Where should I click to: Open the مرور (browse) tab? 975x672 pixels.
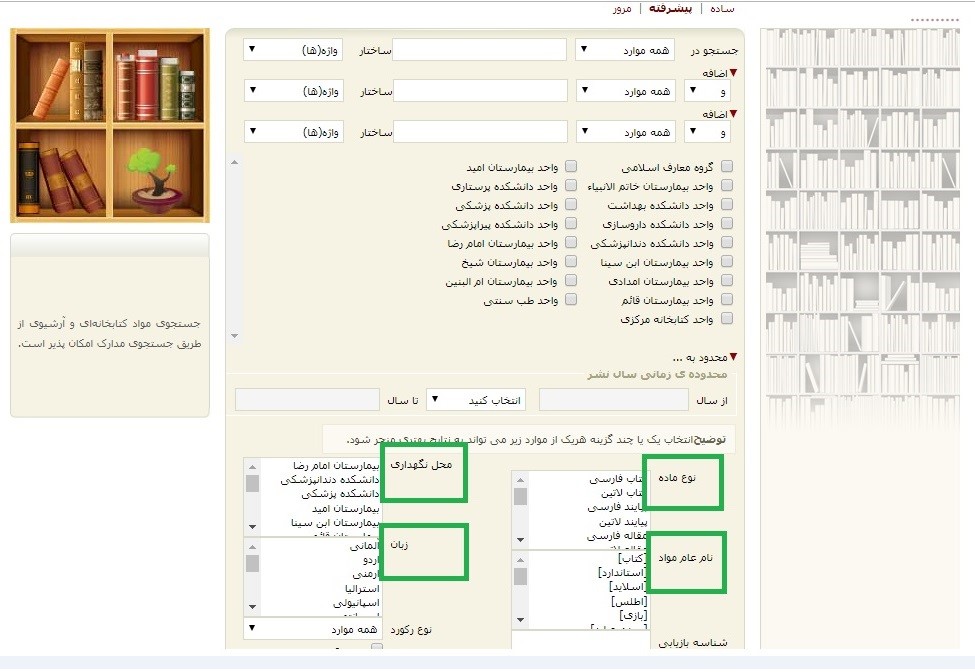click(622, 9)
